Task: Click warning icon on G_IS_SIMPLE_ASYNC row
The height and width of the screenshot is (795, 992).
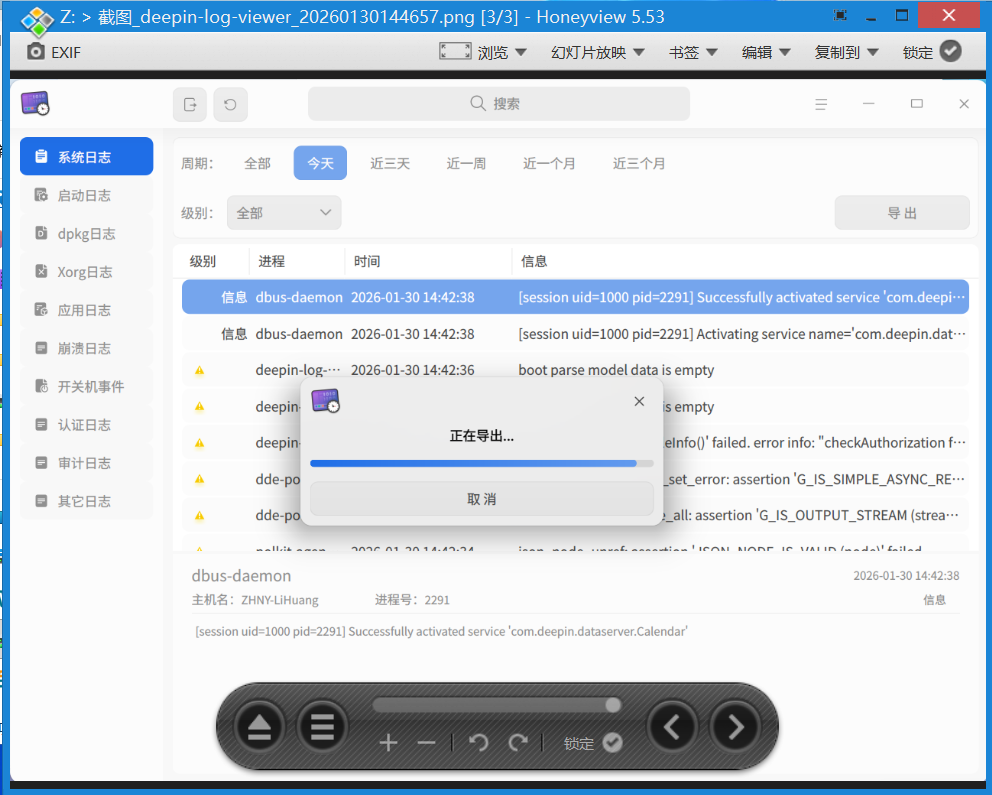Action: click(200, 479)
